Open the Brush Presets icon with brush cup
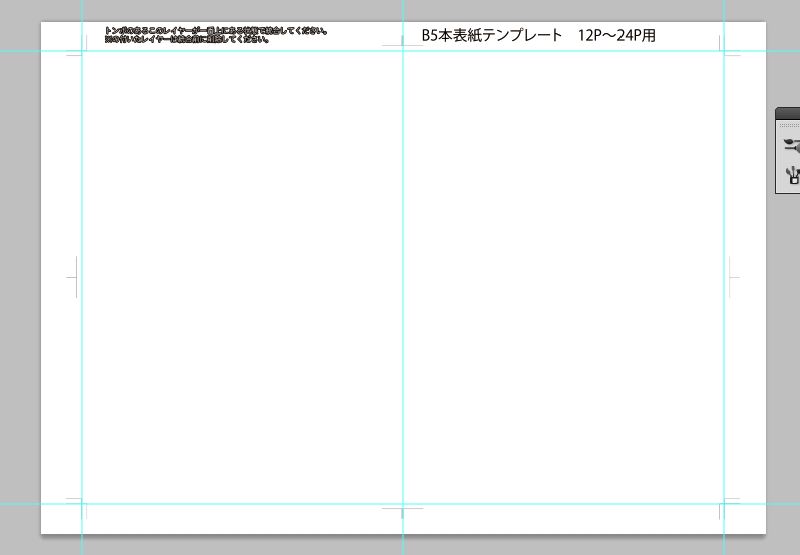Image resolution: width=800 pixels, height=555 pixels. point(792,175)
